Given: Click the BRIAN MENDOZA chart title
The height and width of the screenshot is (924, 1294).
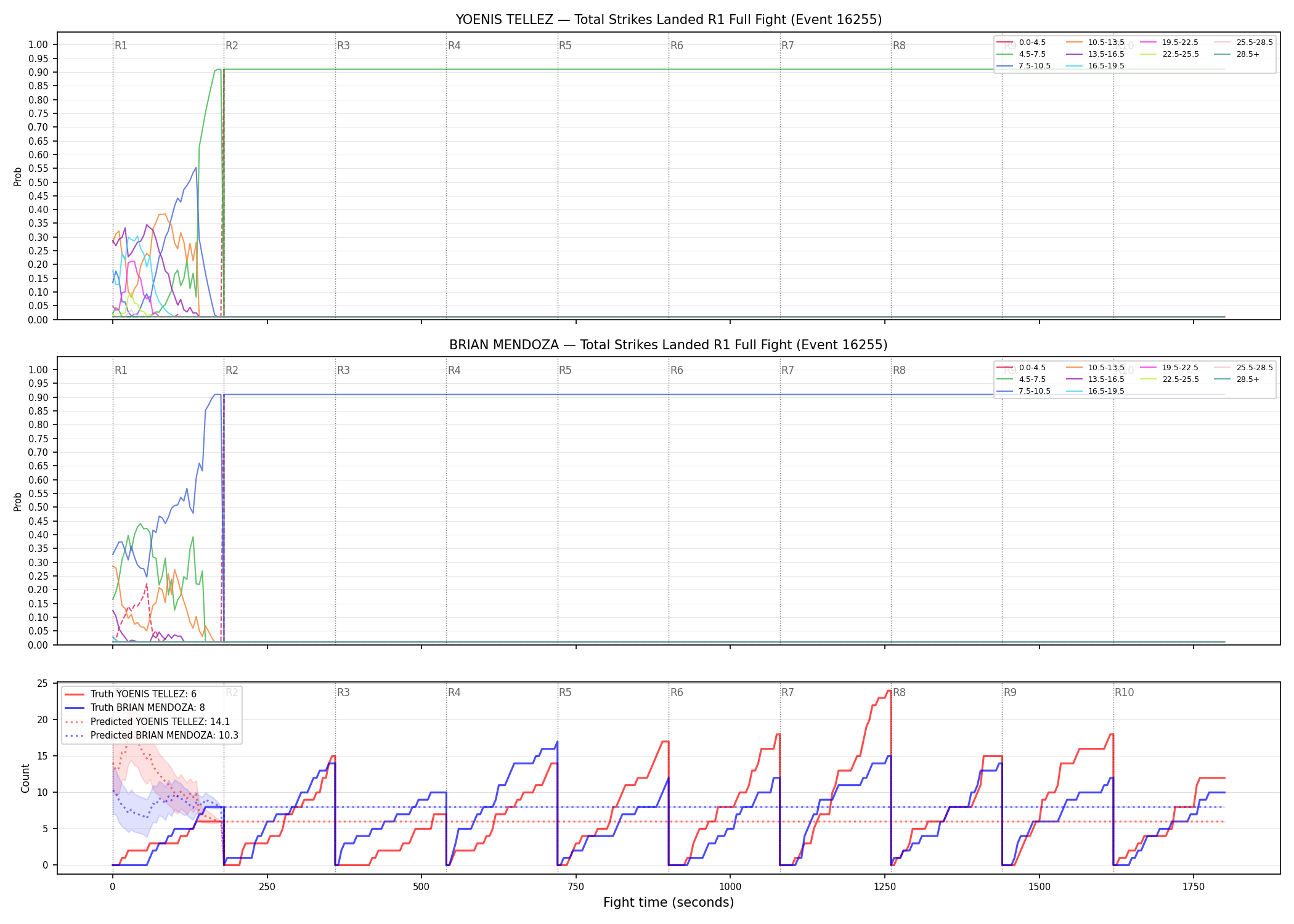Looking at the screenshot, I should coord(669,345).
